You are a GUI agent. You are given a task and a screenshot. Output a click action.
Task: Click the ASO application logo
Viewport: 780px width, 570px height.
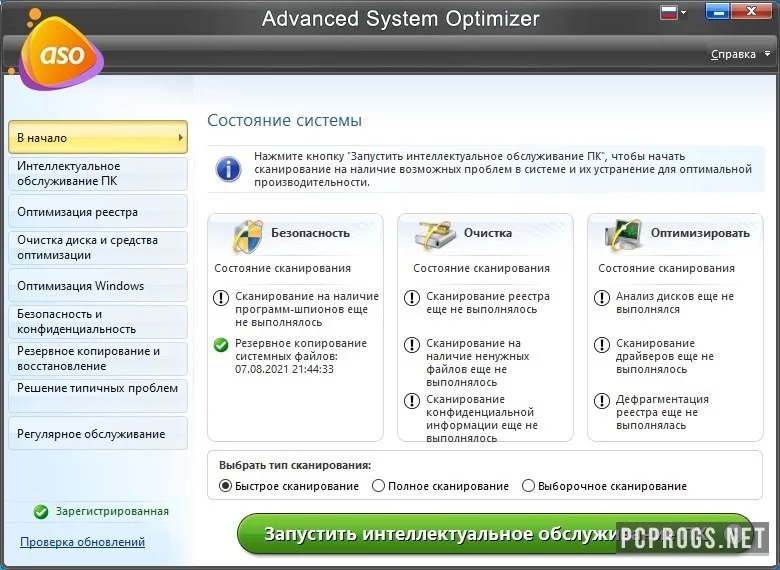point(60,52)
